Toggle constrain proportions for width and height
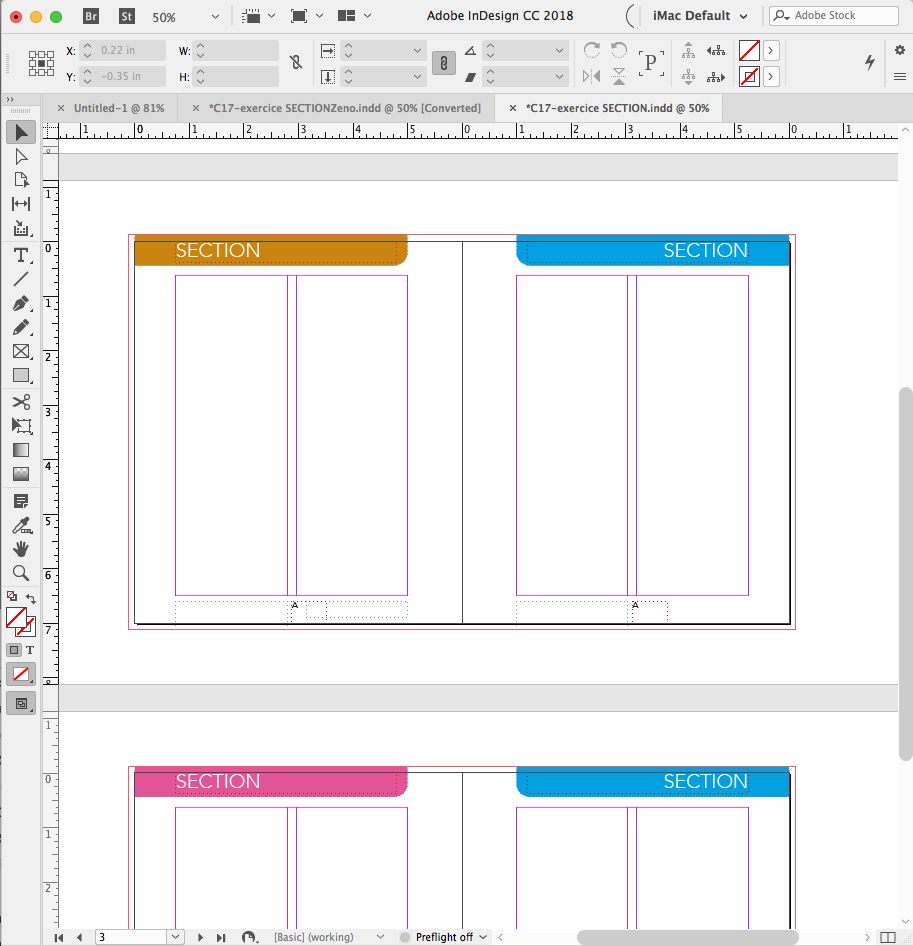 coord(296,62)
